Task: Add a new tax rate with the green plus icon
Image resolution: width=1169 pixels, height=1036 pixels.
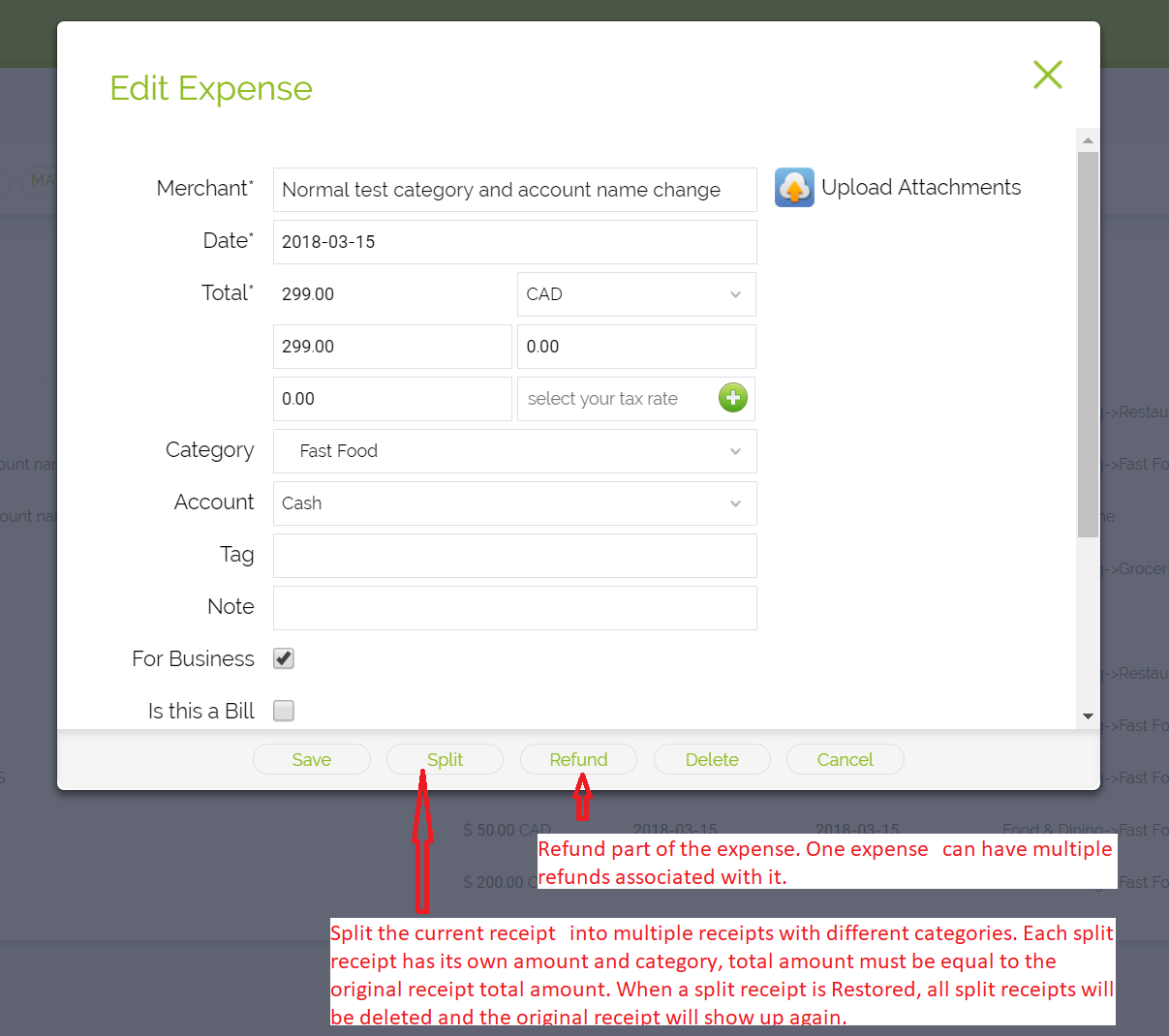Action: point(733,397)
